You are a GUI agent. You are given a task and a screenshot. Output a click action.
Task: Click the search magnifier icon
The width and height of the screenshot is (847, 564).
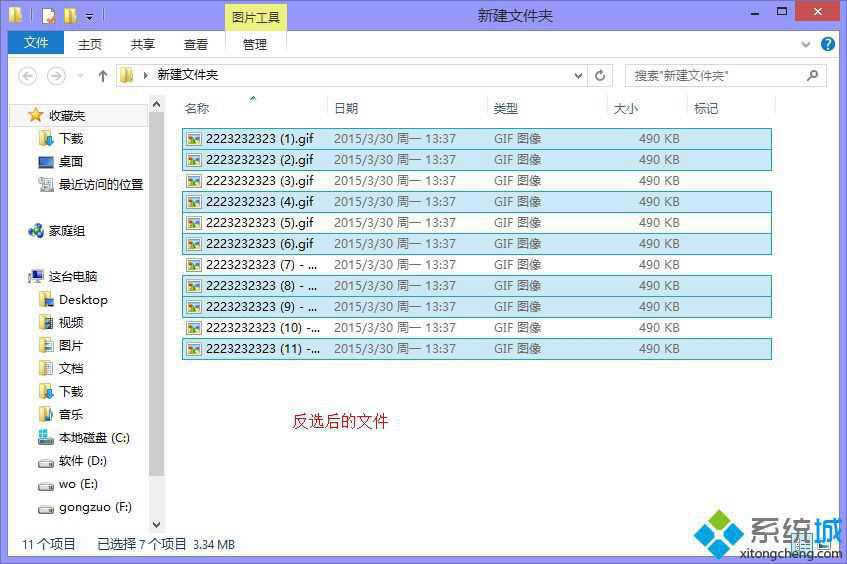[812, 75]
